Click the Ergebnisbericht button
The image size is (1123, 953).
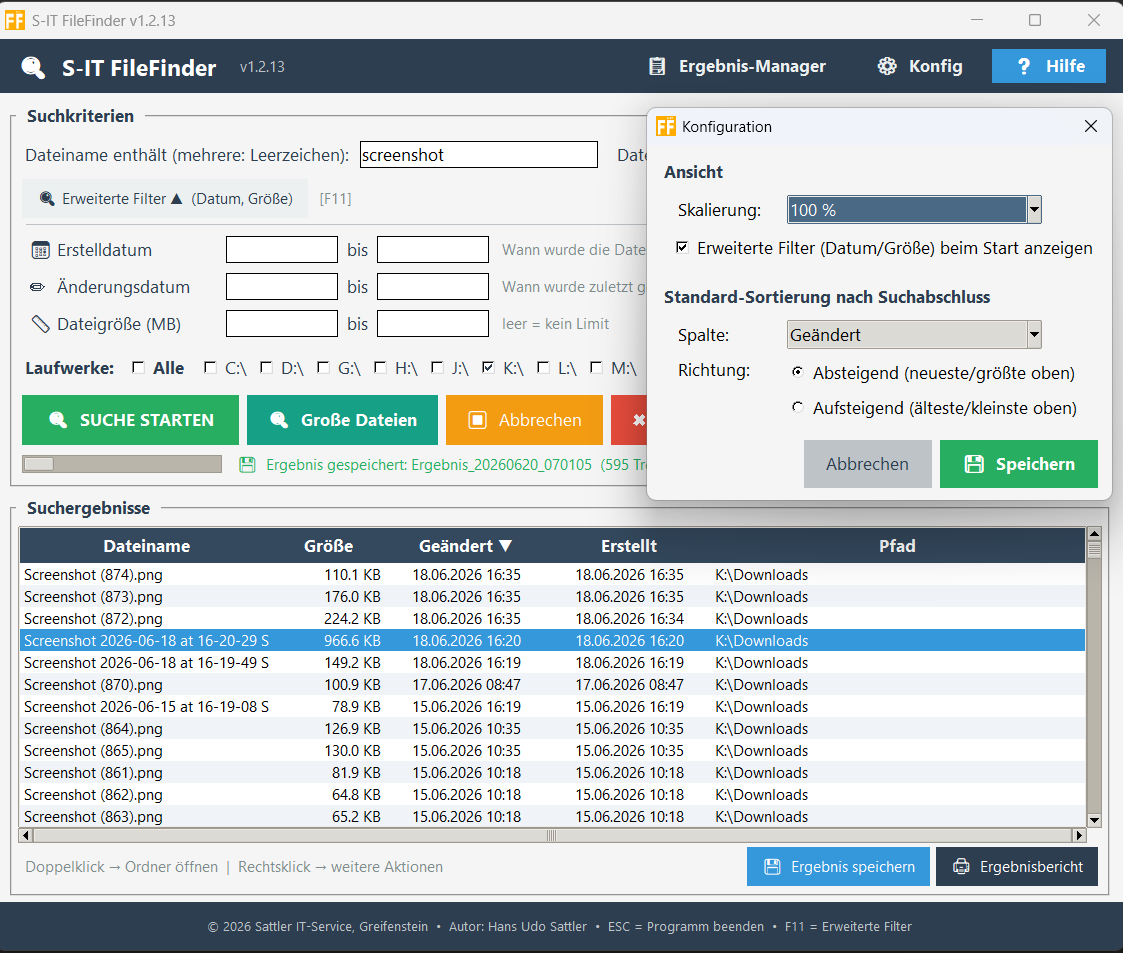(1017, 867)
